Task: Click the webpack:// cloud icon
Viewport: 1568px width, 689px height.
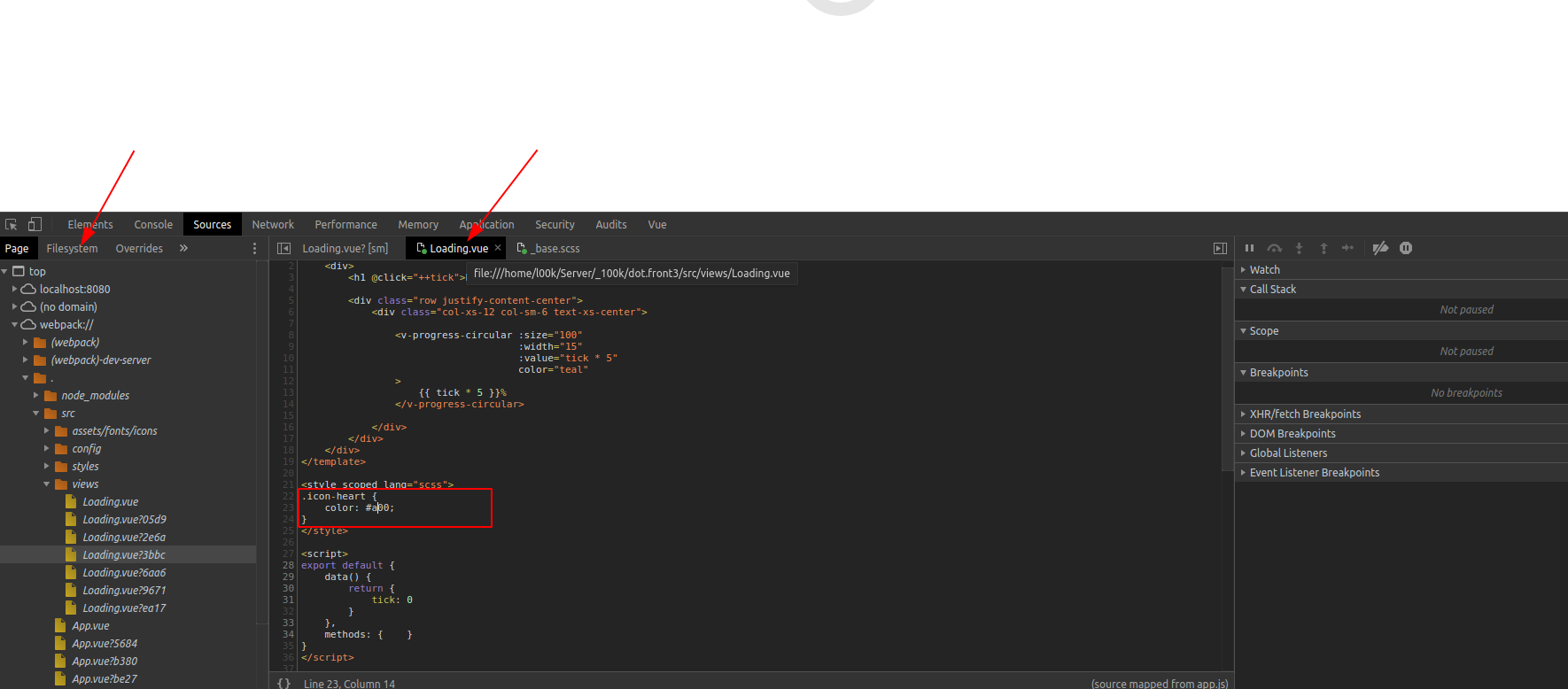Action: [28, 325]
